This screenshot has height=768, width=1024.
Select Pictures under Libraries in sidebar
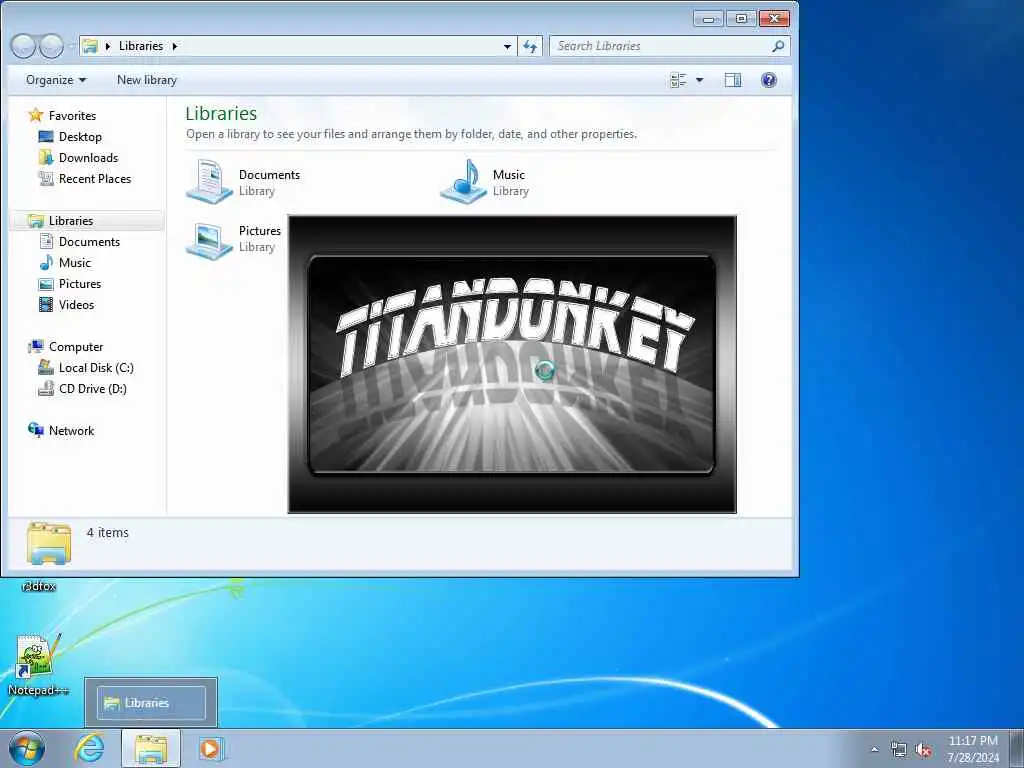(80, 283)
